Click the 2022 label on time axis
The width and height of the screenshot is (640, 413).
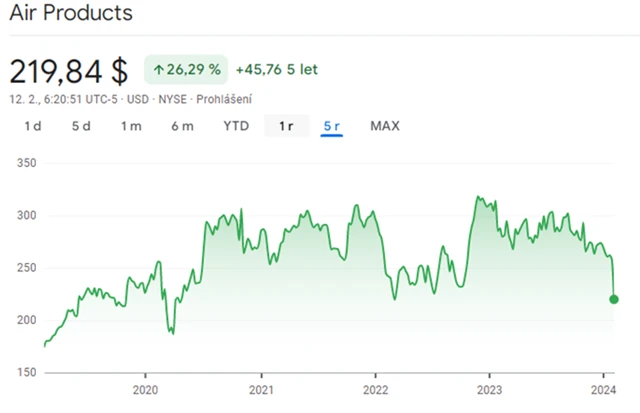[x=375, y=390]
